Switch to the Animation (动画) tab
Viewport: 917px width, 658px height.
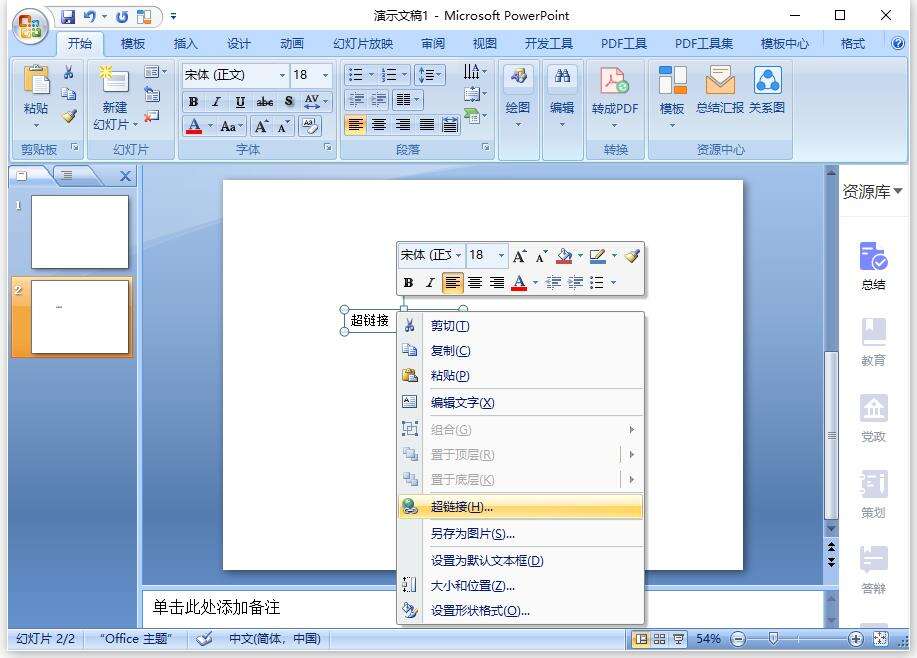point(292,44)
